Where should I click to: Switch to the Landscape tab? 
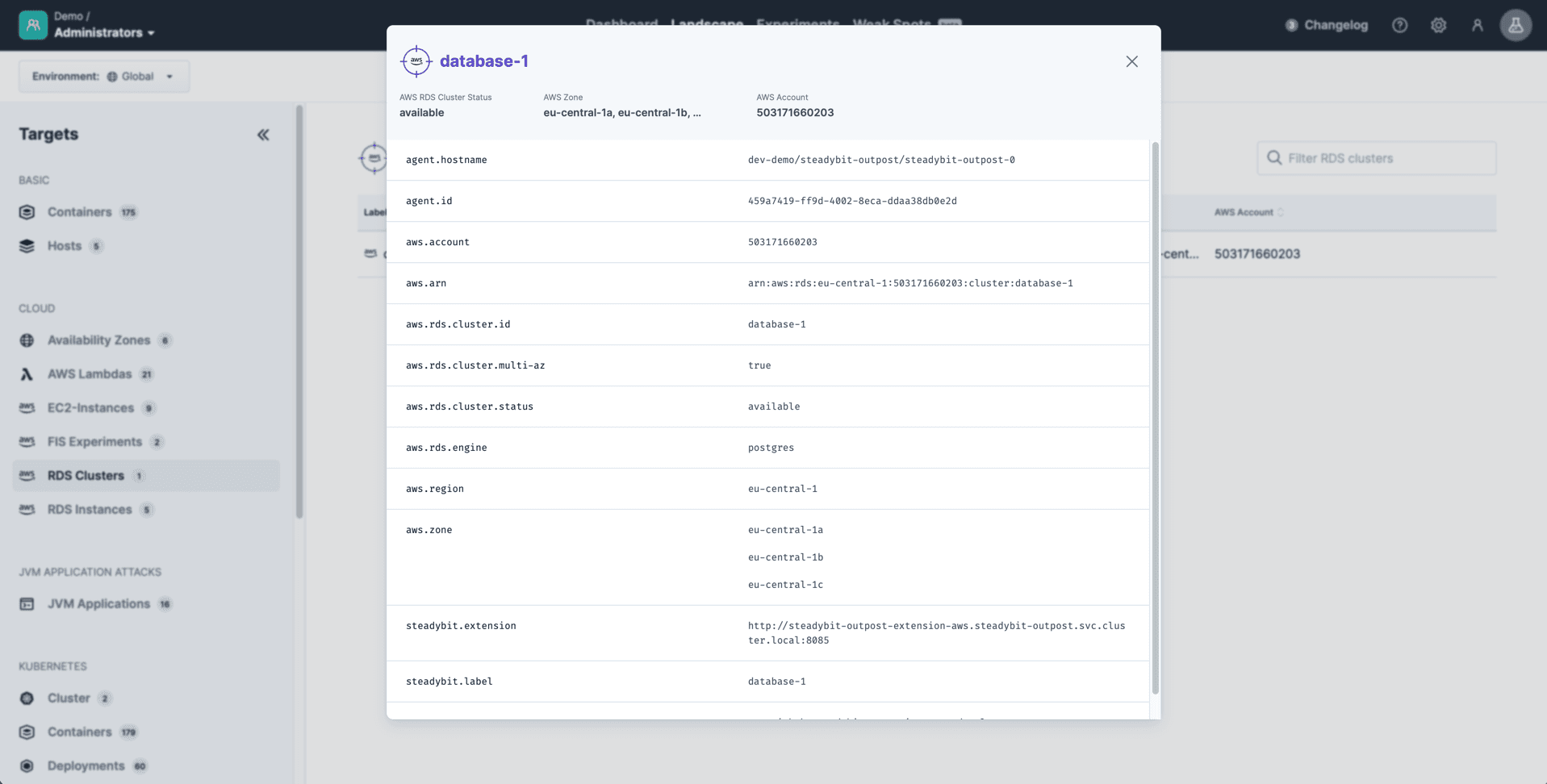click(706, 23)
